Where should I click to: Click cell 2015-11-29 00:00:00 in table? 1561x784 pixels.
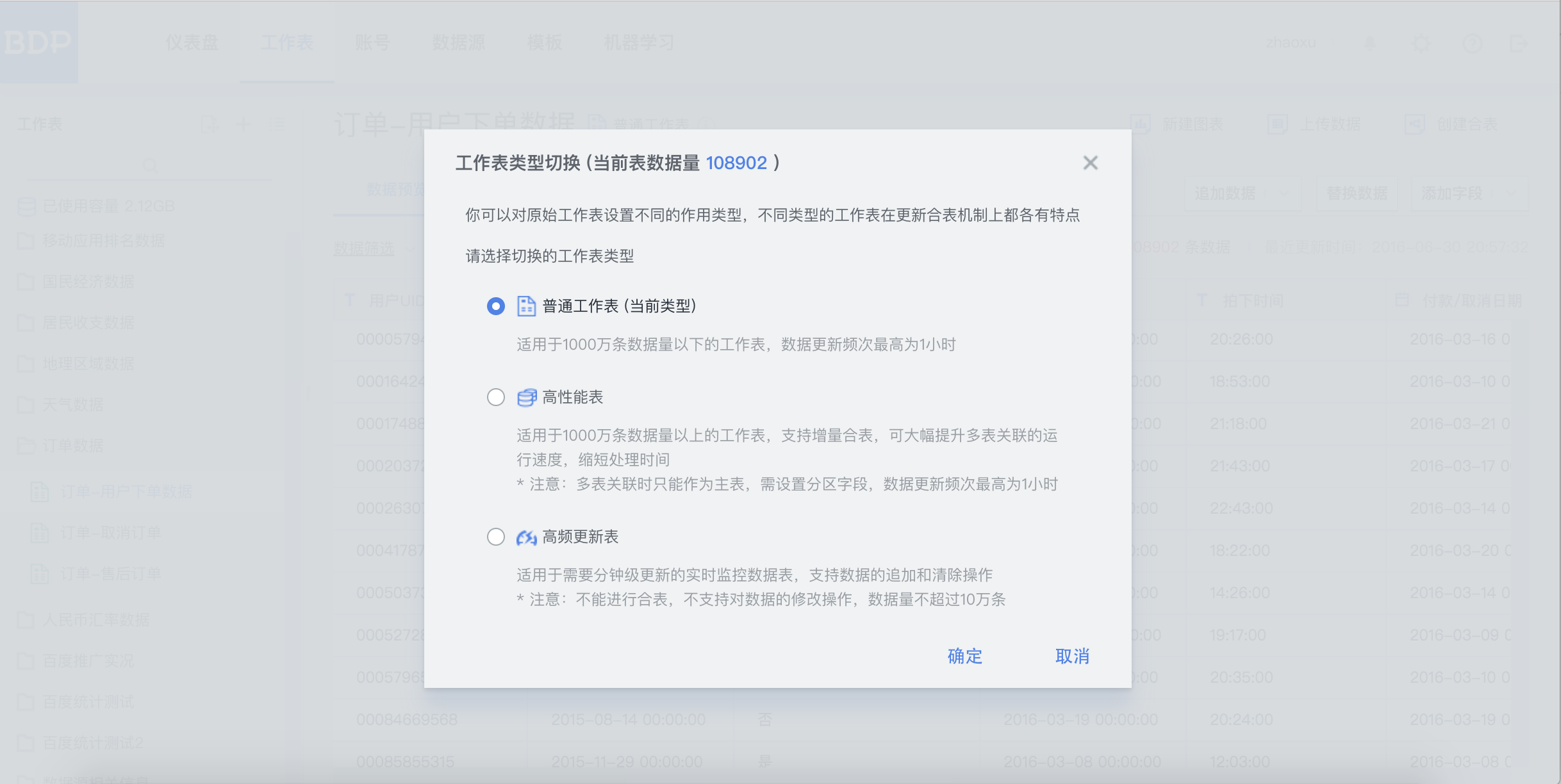click(627, 762)
